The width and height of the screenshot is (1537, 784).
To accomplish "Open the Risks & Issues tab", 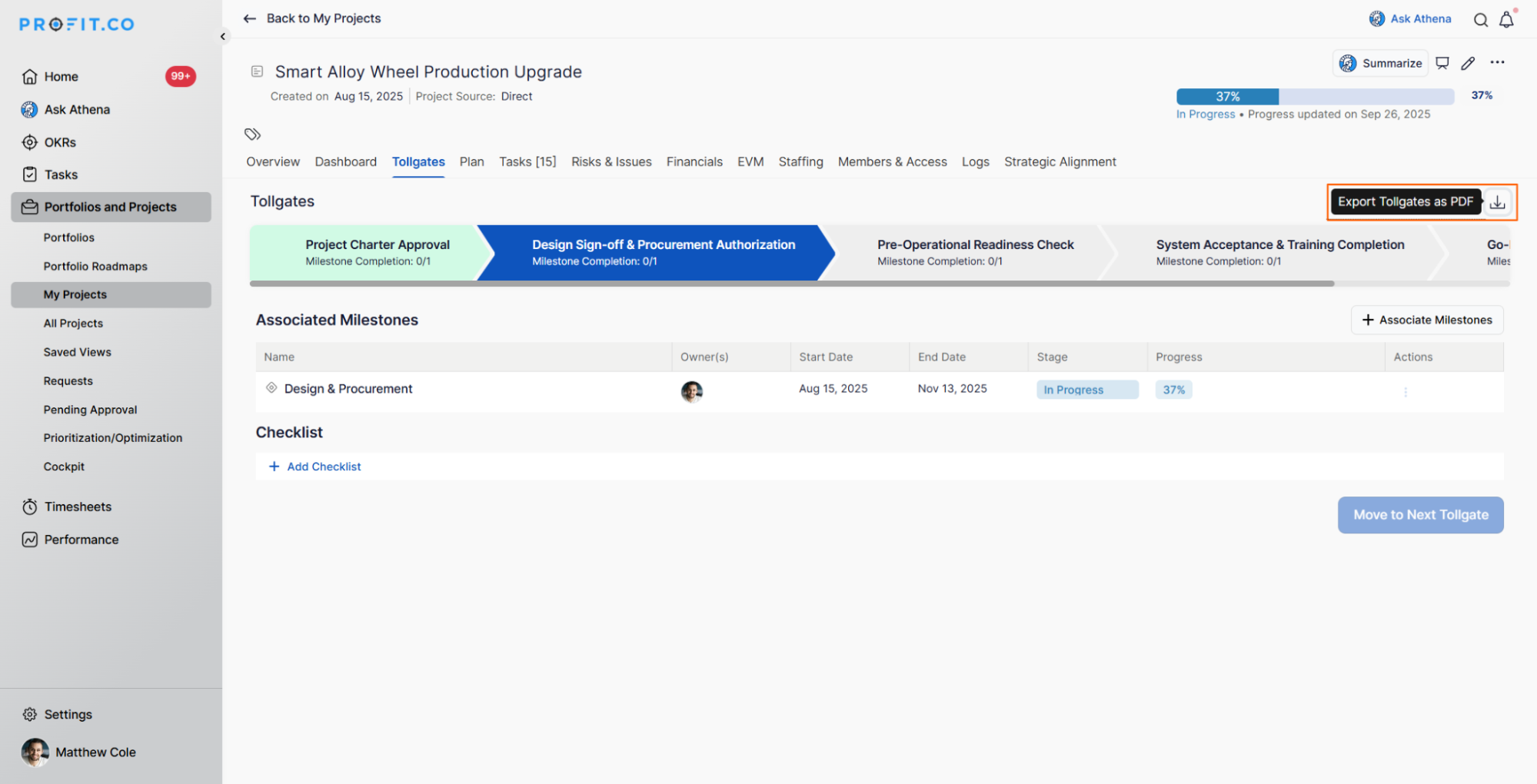I will point(610,161).
